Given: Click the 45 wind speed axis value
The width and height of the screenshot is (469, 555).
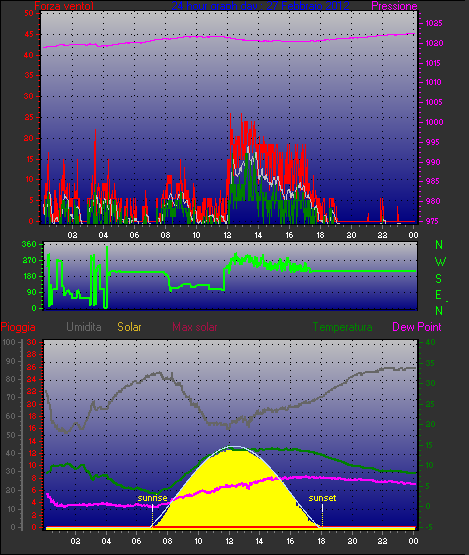Looking at the screenshot, I should pos(29,34).
